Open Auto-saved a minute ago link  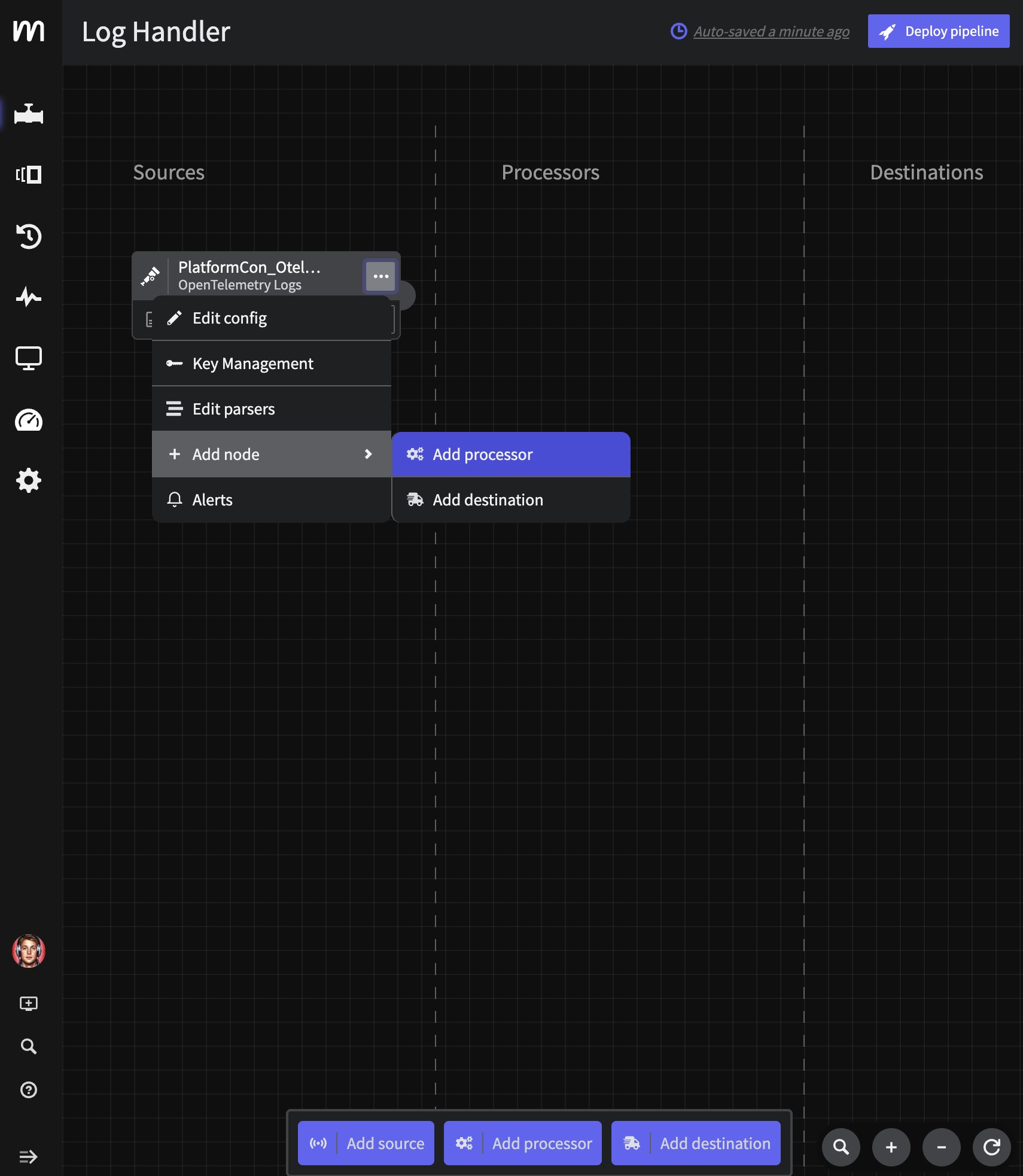[x=771, y=31]
